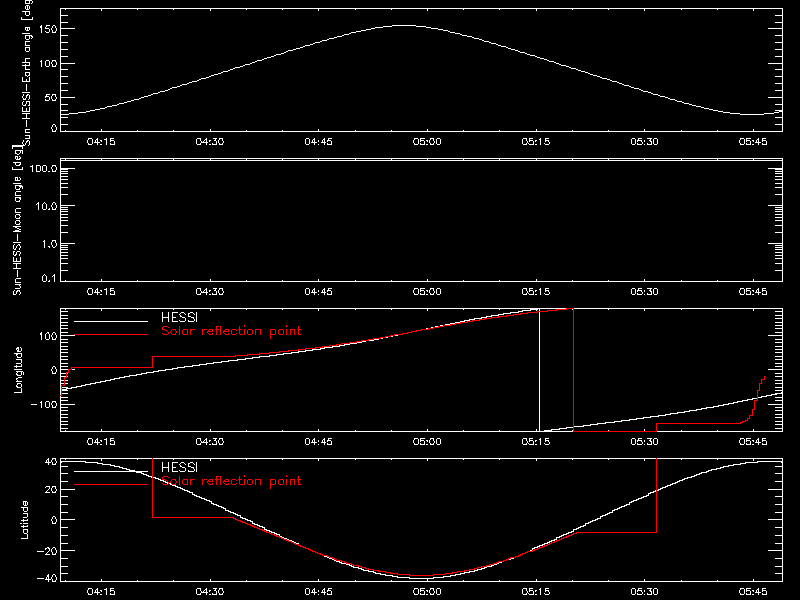Click the -40 tick label on Latitude plot
800x600 pixels.
click(x=47, y=579)
